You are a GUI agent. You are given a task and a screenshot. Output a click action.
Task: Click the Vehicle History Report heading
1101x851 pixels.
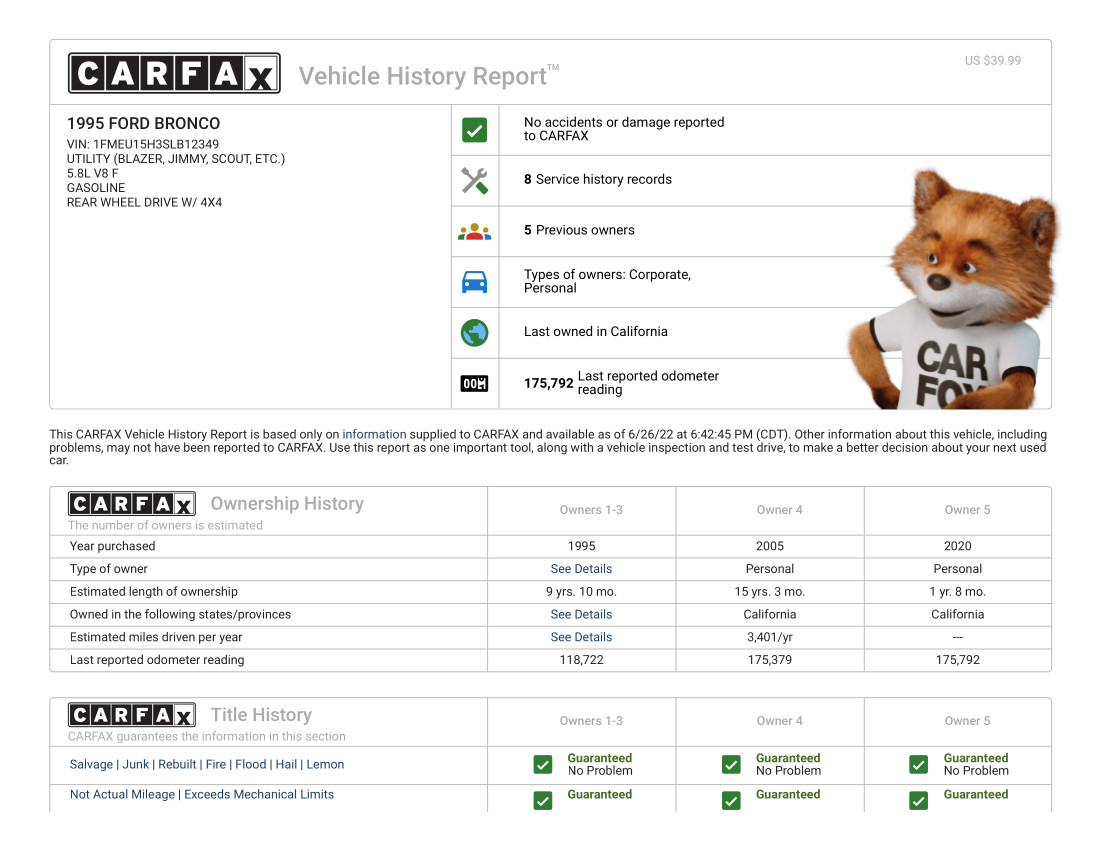click(428, 76)
